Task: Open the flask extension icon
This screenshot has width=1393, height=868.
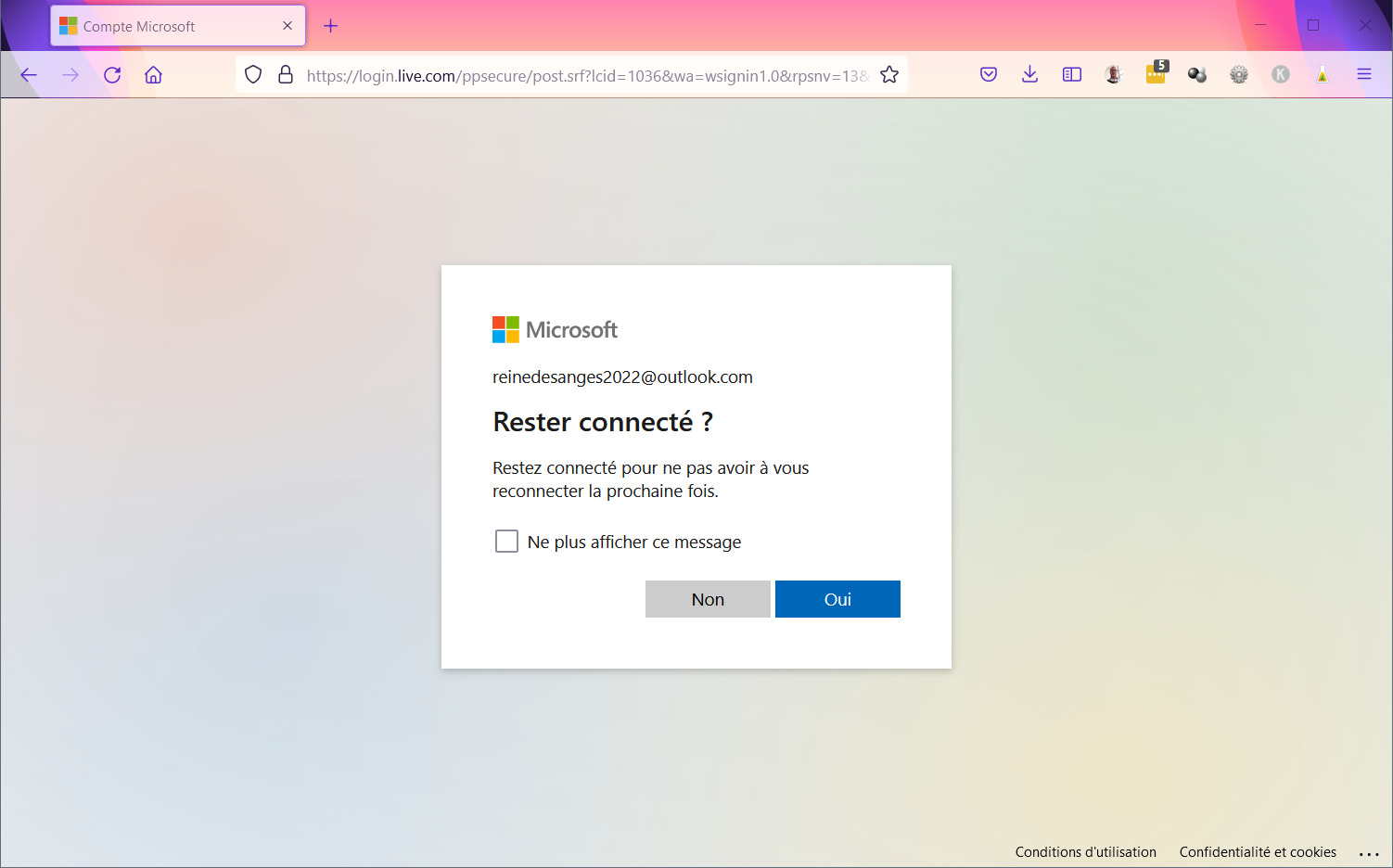Action: click(1323, 75)
